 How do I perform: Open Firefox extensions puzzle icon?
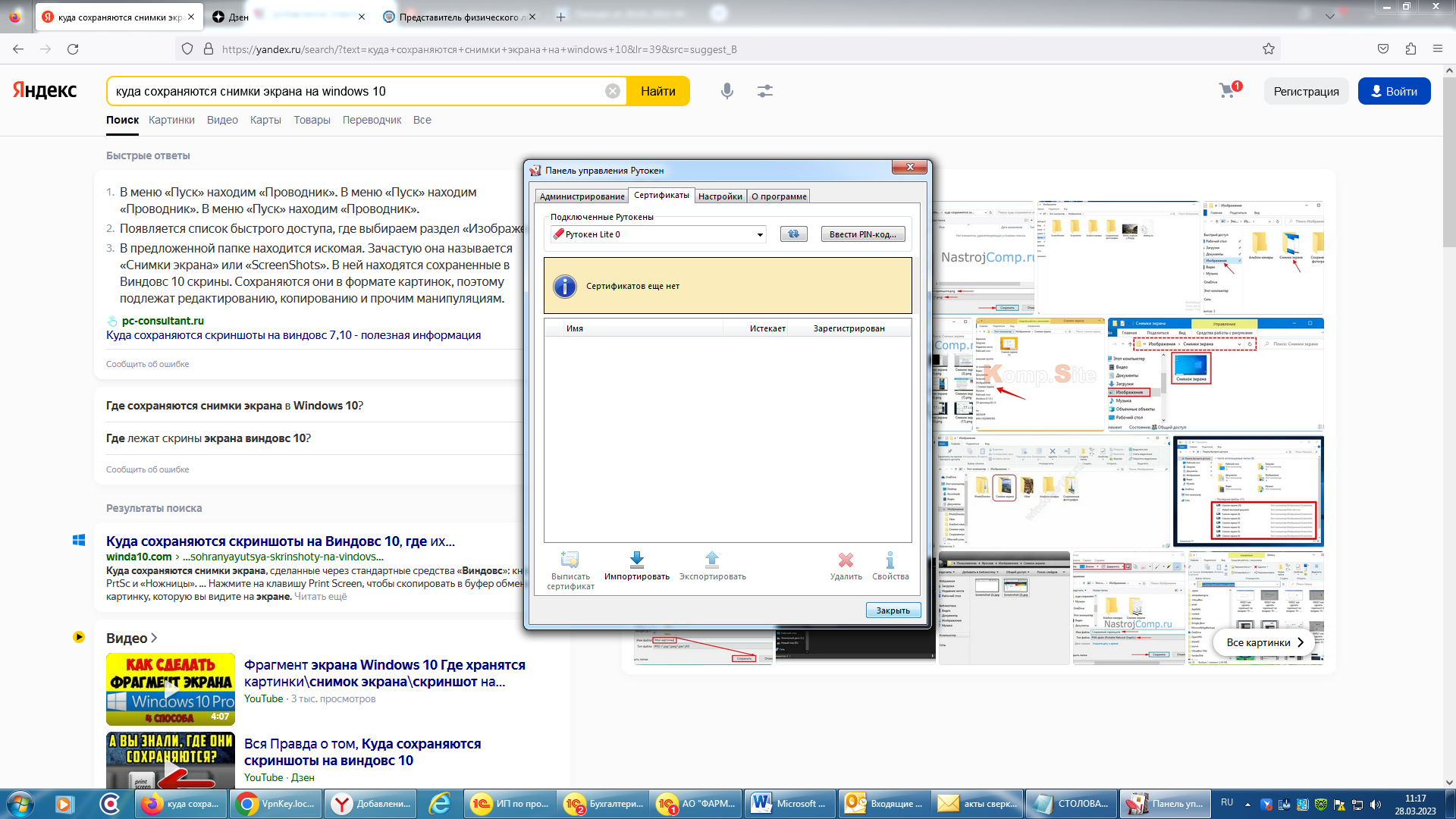(x=1410, y=49)
